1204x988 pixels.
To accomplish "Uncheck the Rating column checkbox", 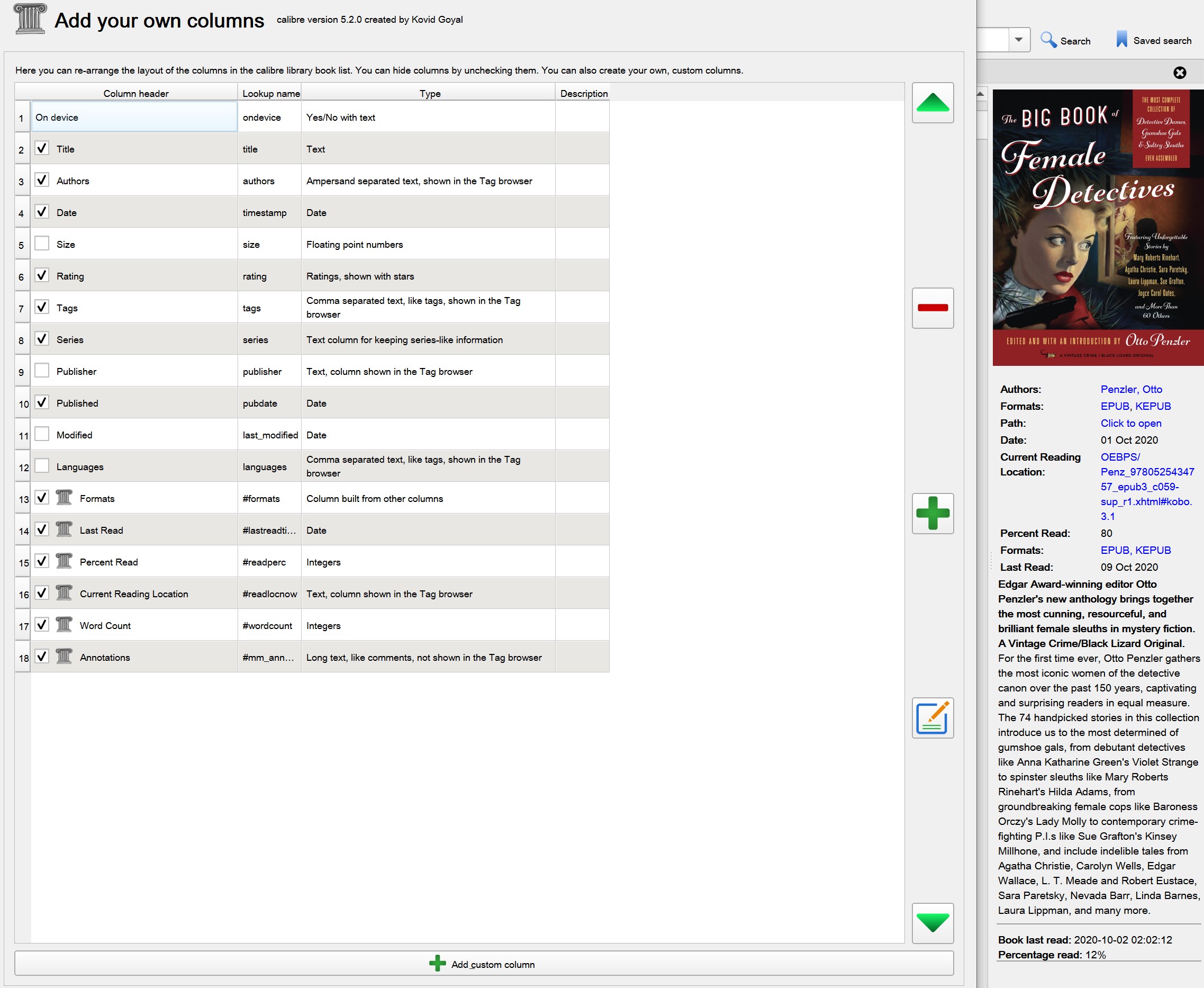I will click(x=41, y=275).
